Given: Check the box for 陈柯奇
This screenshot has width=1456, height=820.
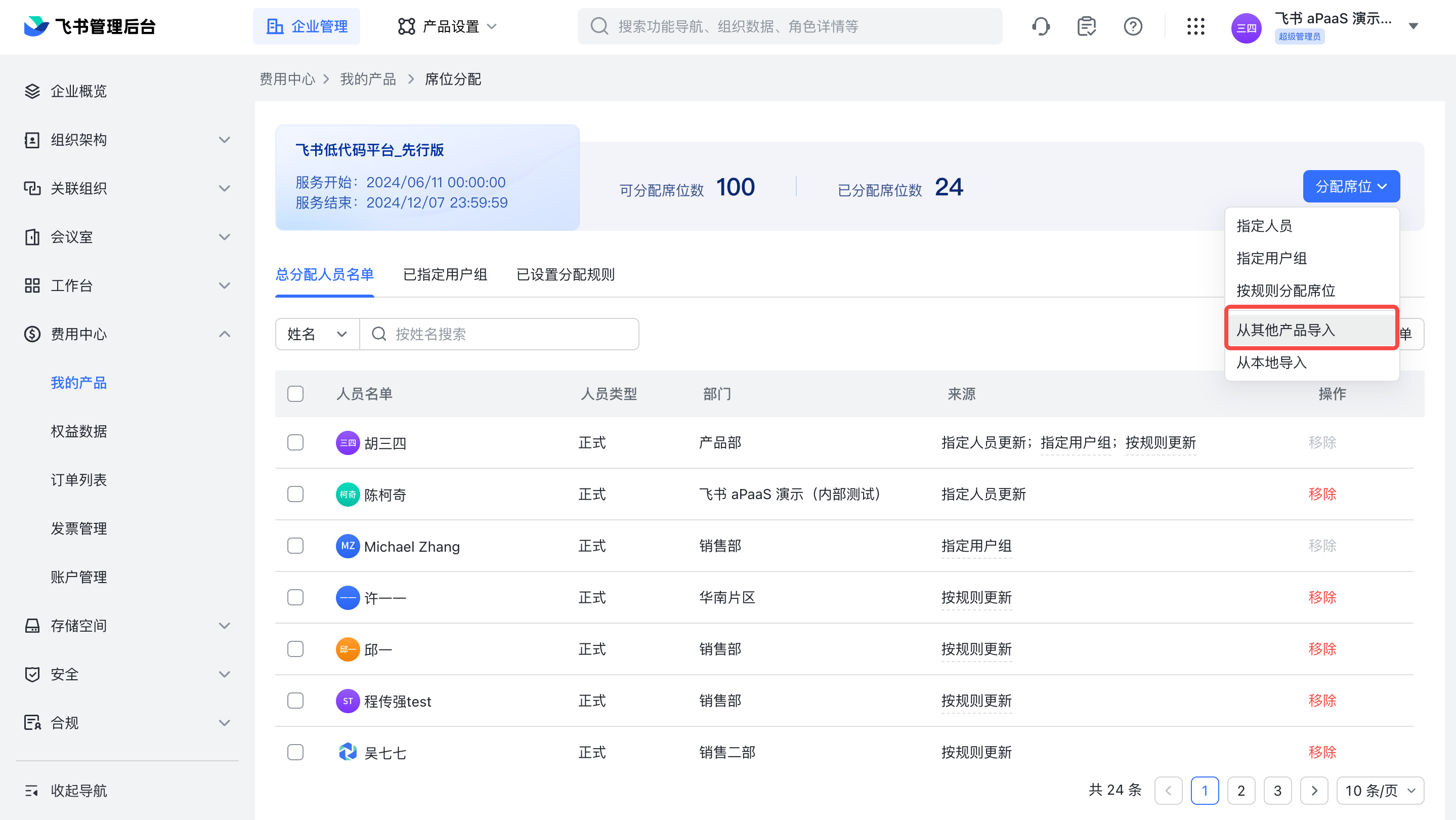Looking at the screenshot, I should coord(295,494).
